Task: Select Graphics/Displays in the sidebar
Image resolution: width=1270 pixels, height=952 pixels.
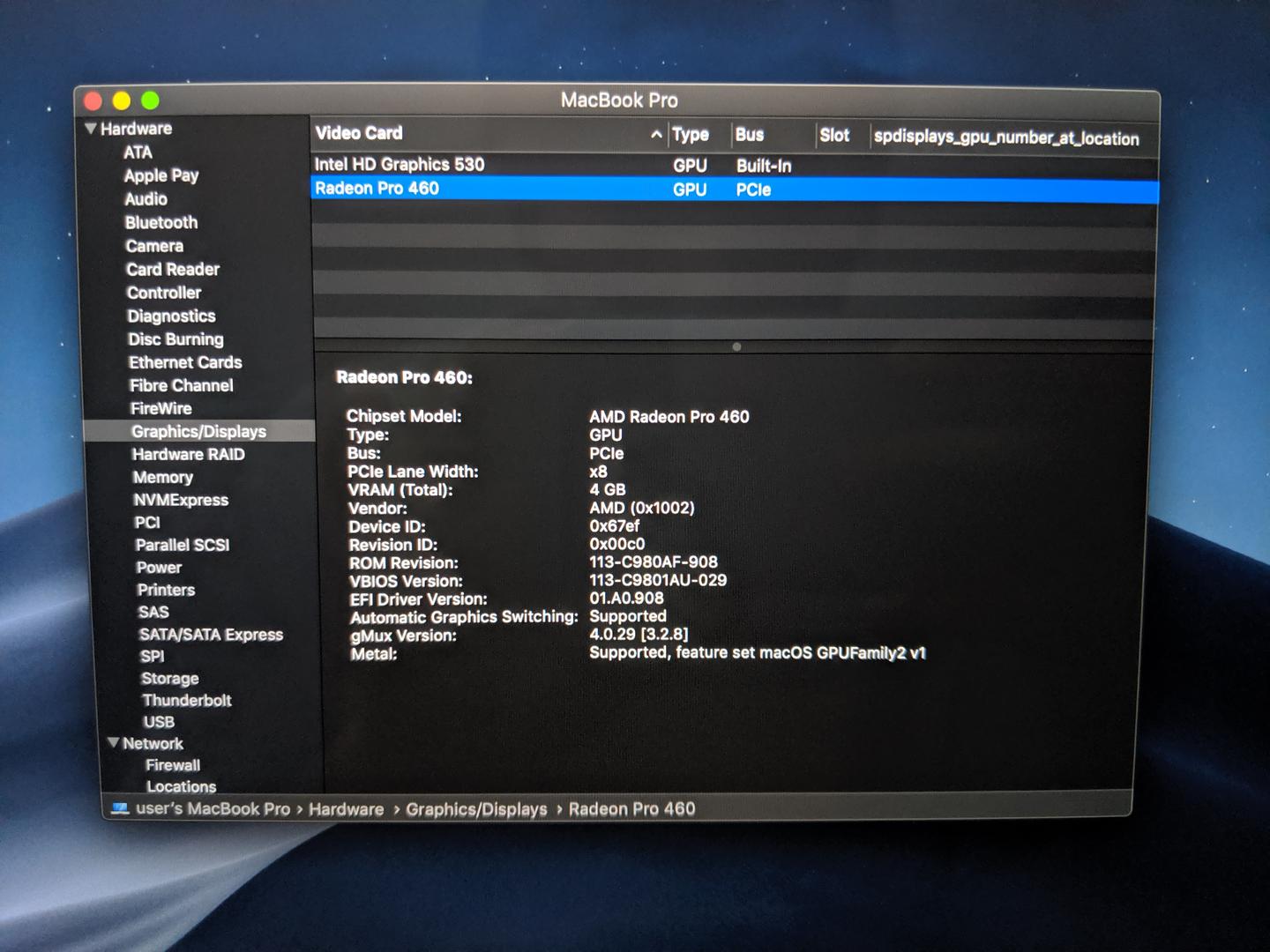Action: 198,431
